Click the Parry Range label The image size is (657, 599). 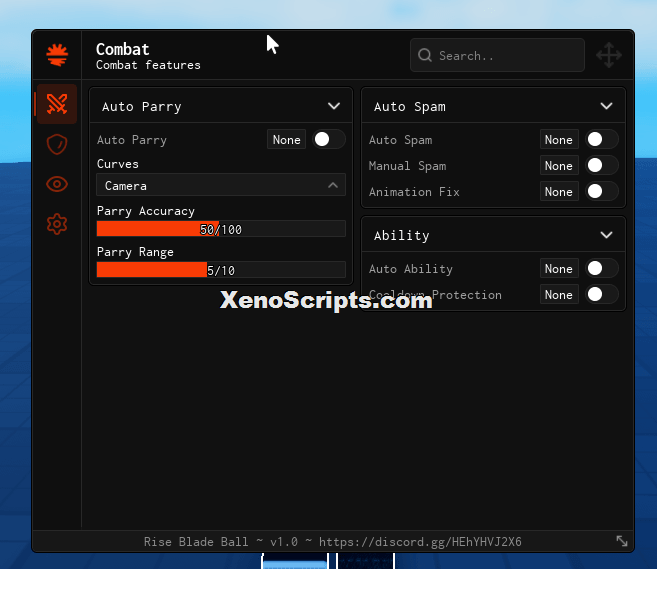click(135, 252)
